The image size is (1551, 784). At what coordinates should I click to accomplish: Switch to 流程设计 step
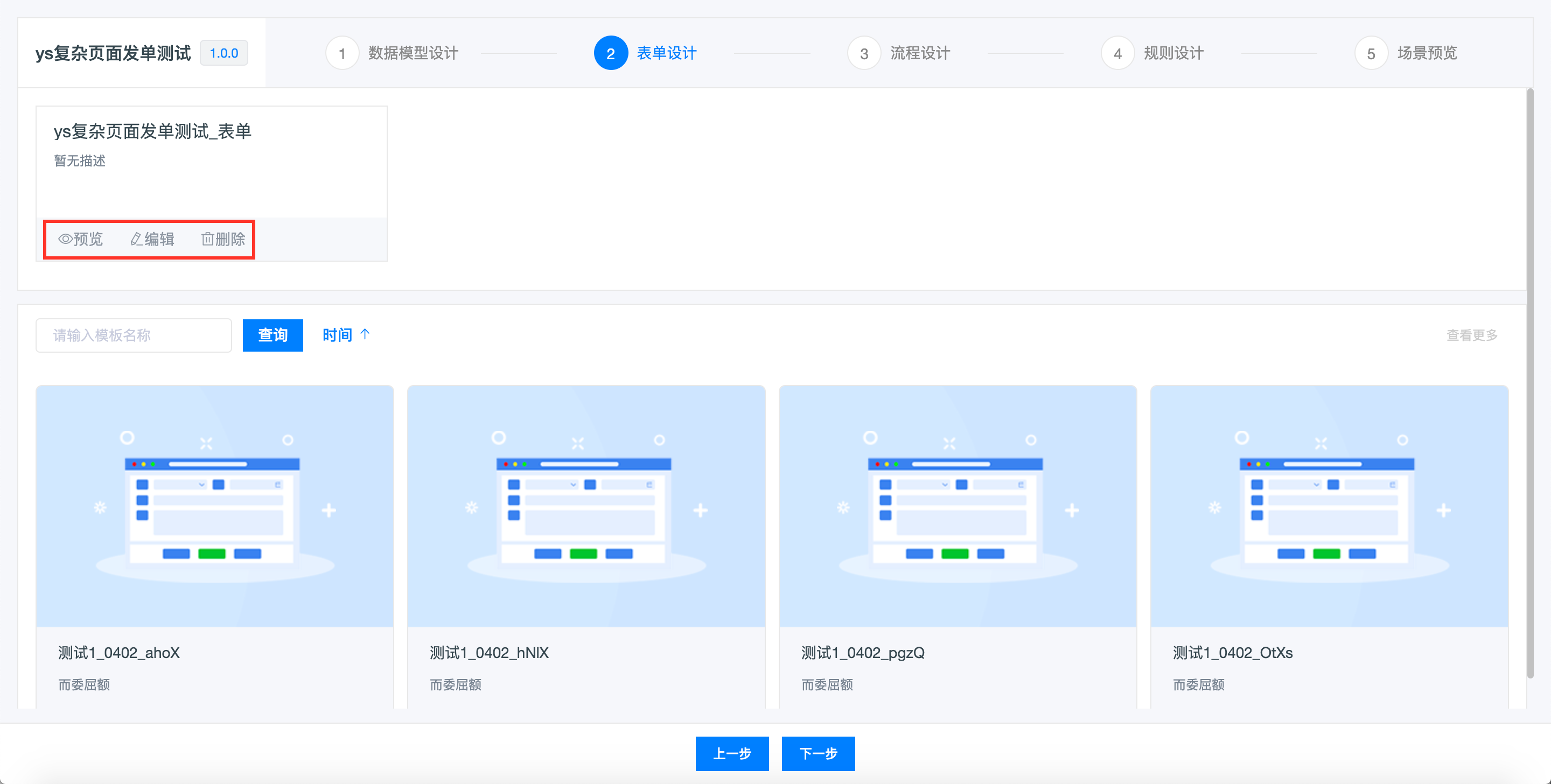coord(920,53)
